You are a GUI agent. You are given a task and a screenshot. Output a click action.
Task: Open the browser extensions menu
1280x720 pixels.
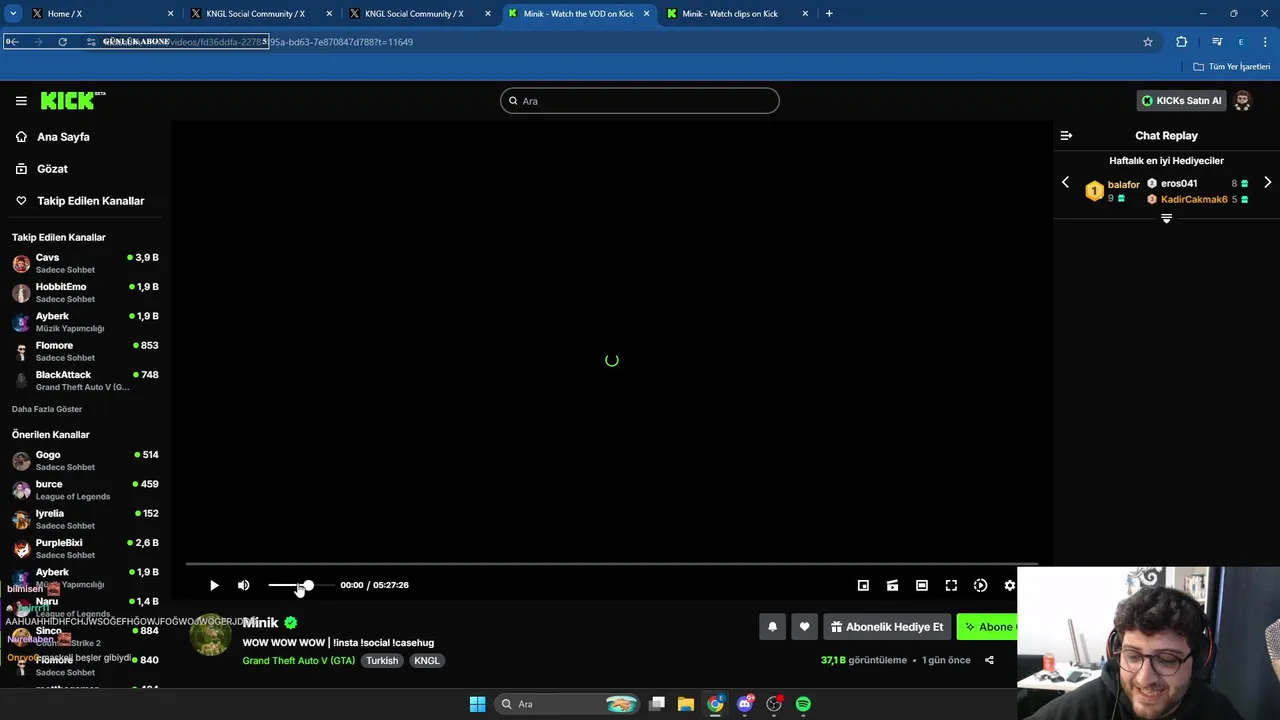(1181, 42)
